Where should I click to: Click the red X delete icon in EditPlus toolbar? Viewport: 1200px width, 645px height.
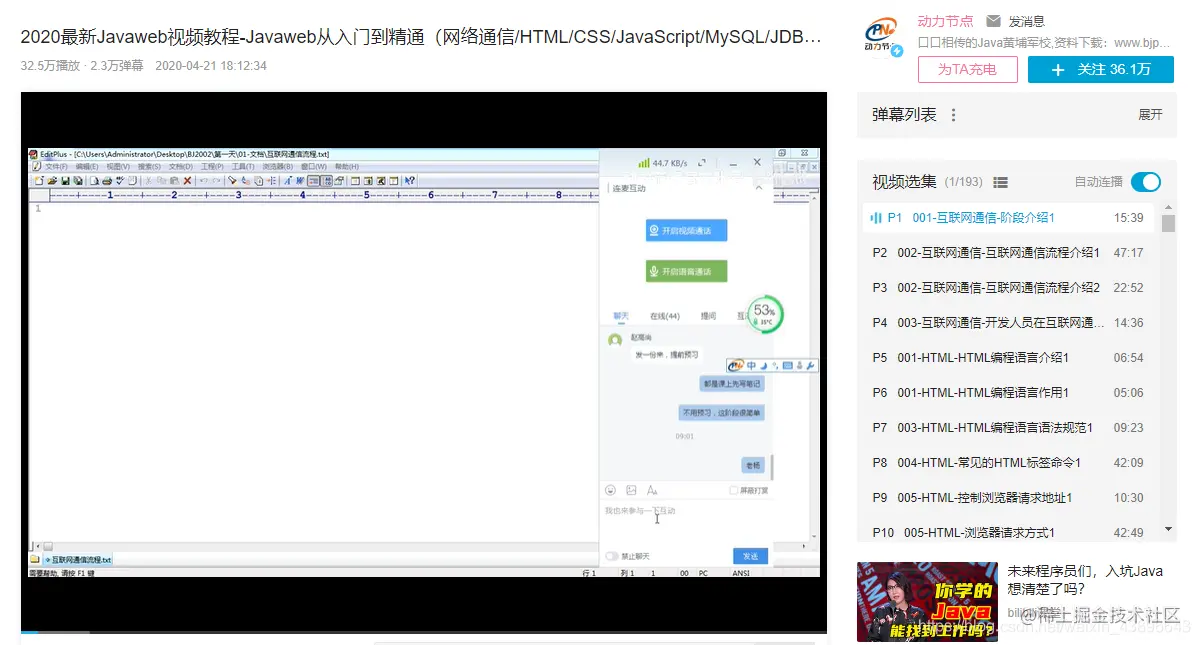(x=187, y=181)
